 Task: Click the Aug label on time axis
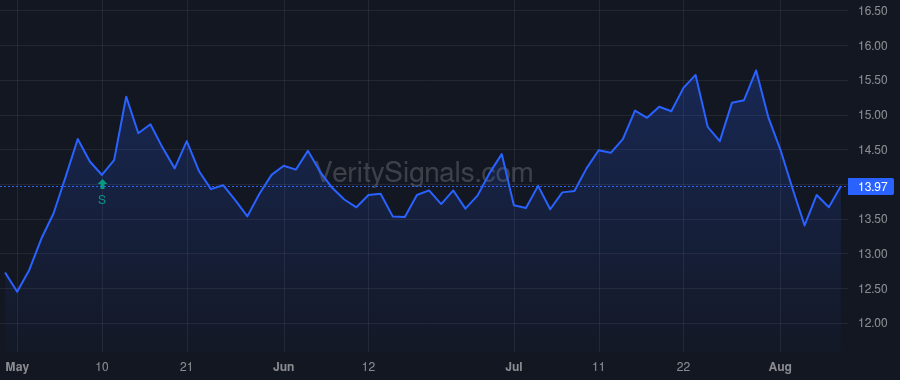point(781,367)
